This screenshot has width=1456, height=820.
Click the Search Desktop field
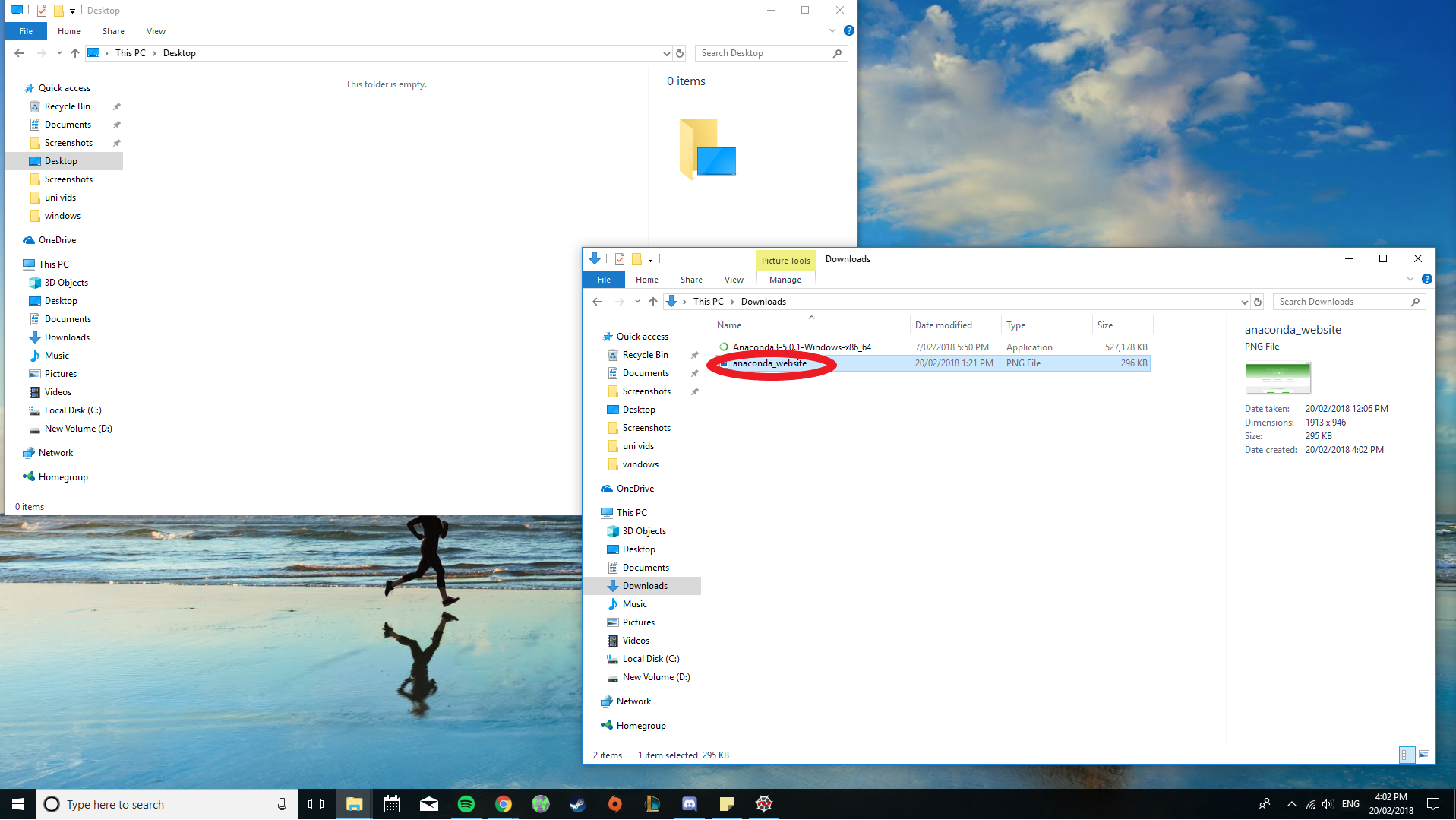pos(771,53)
